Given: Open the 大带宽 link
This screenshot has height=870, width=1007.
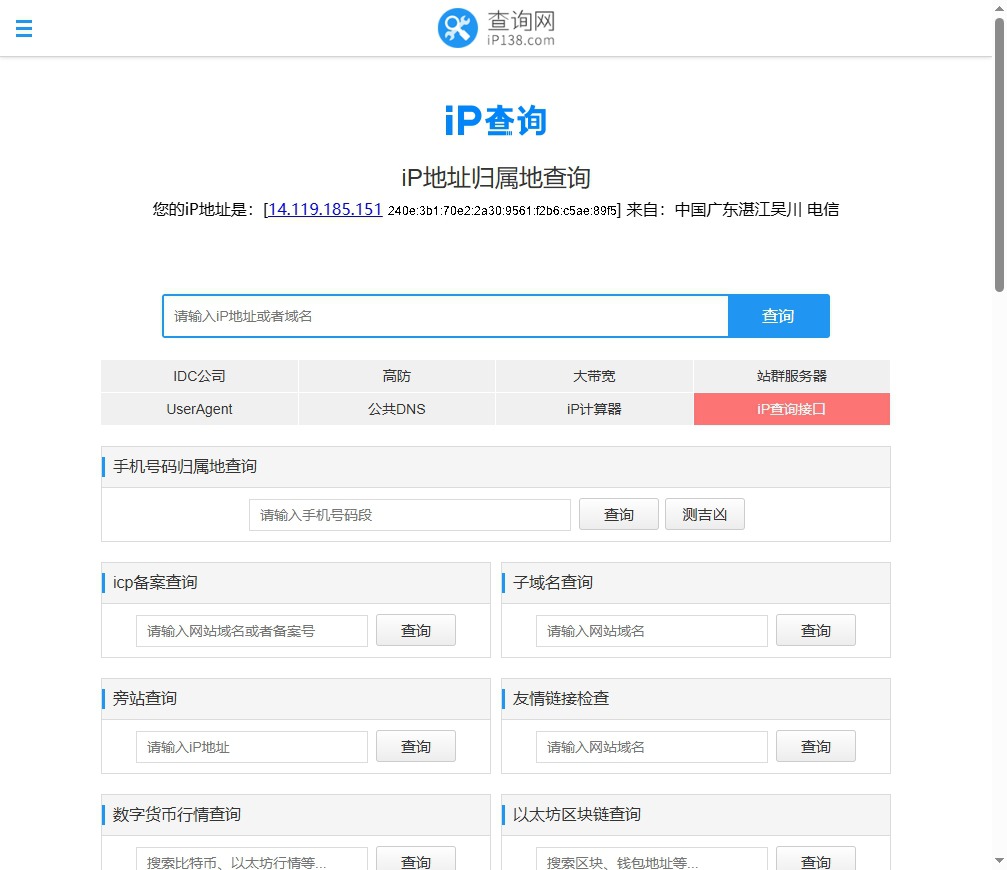Looking at the screenshot, I should pyautogui.click(x=593, y=376).
